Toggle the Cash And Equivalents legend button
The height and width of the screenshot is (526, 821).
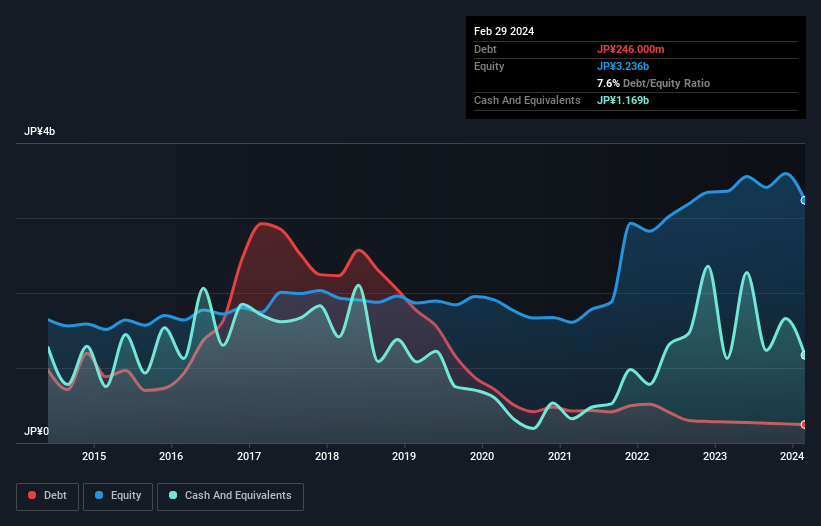pyautogui.click(x=230, y=496)
